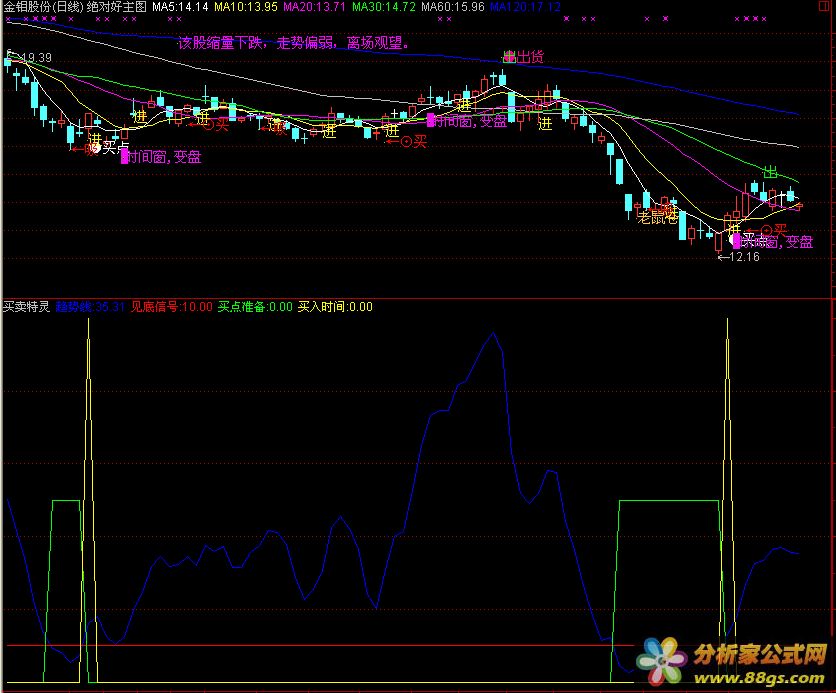Click the green 买点准备:0.00 label
This screenshot has width=836, height=693.
coord(255,307)
